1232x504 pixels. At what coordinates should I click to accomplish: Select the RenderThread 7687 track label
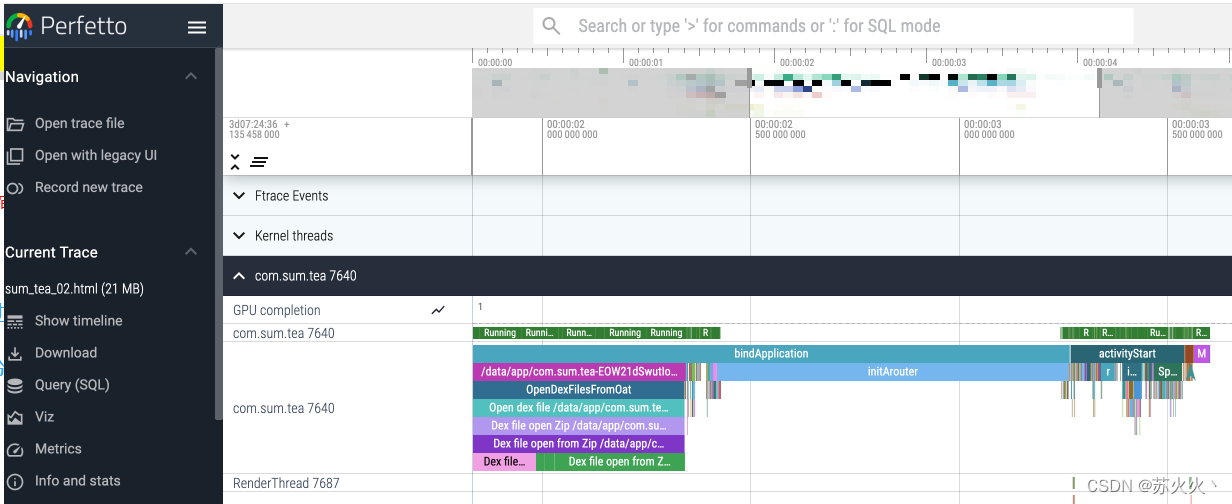[286, 483]
